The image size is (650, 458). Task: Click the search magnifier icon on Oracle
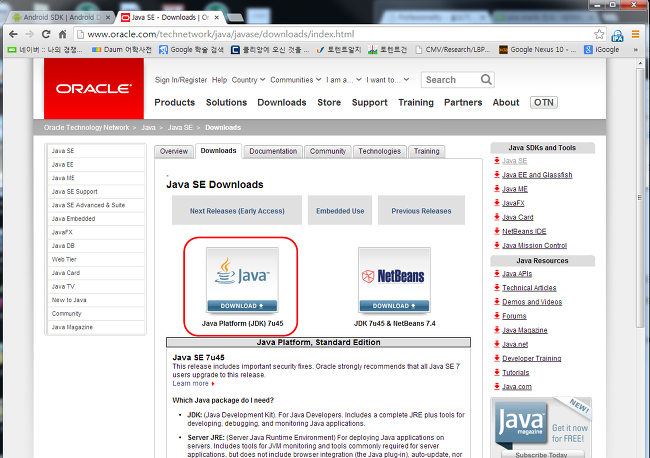pyautogui.click(x=486, y=79)
